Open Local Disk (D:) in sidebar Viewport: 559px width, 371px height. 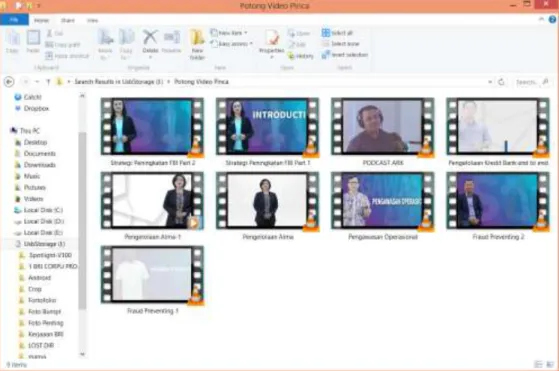tap(39, 221)
